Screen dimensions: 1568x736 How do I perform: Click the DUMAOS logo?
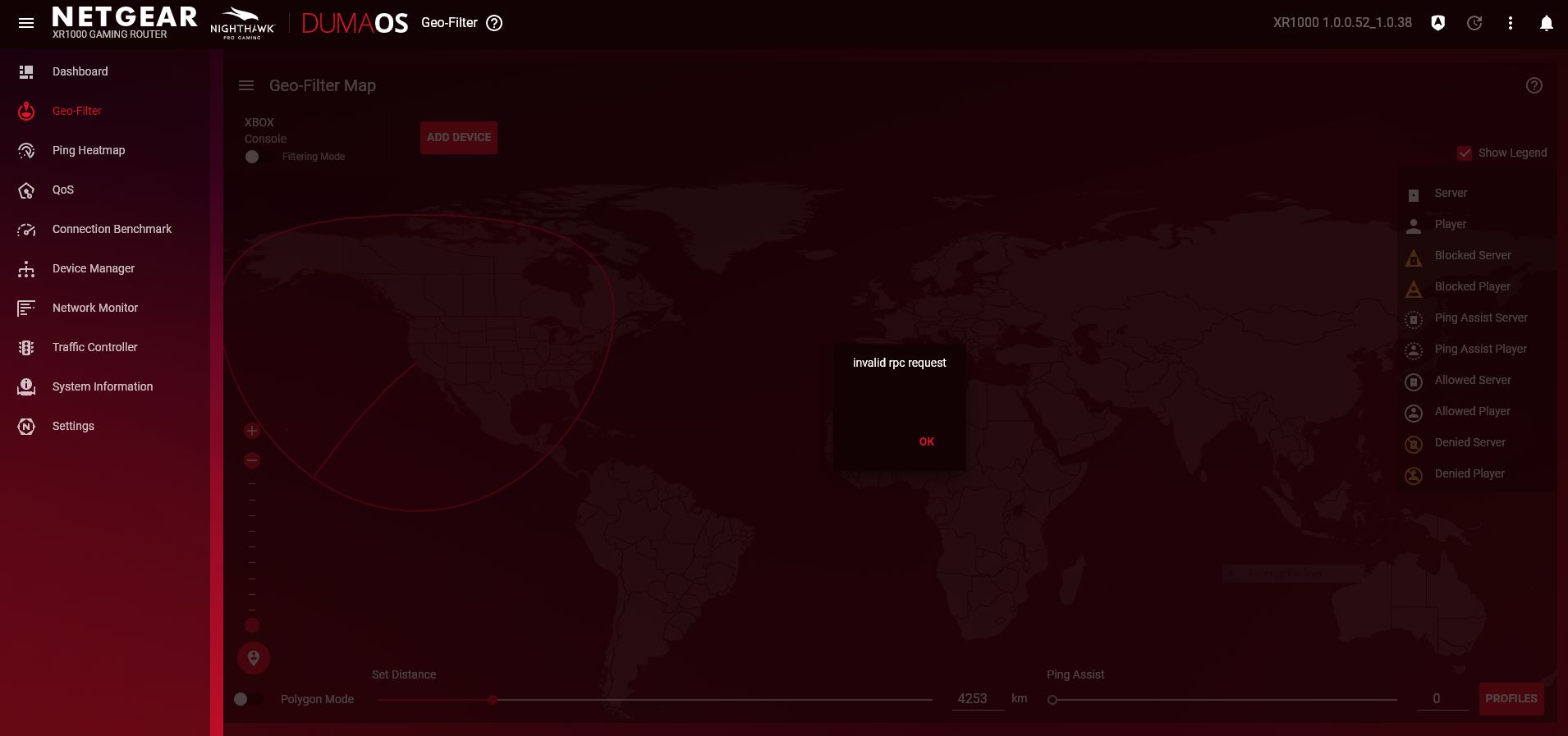pyautogui.click(x=355, y=23)
